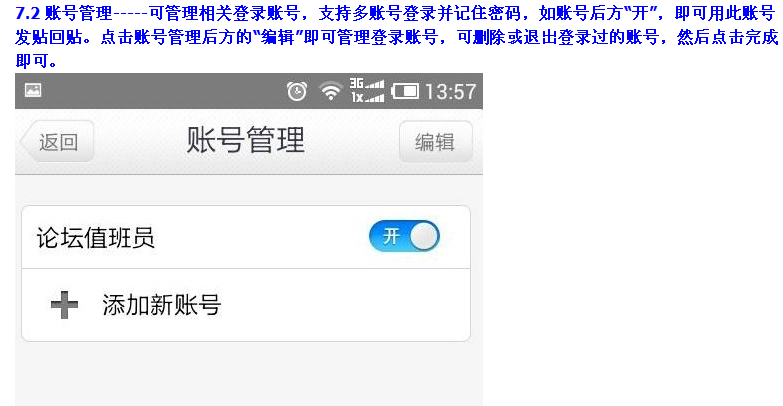This screenshot has height=406, width=783.
Task: Click the 开 label on the blue switch
Action: pos(392,236)
